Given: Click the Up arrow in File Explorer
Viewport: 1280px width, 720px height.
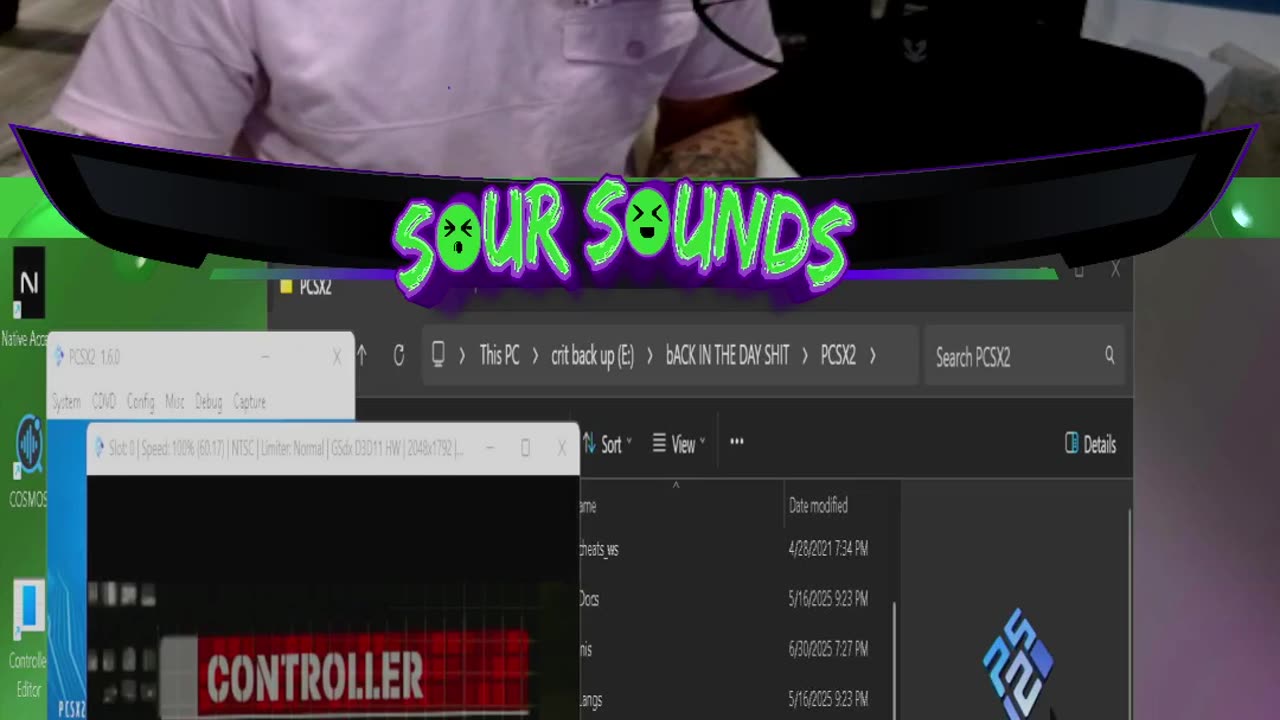Looking at the screenshot, I should coord(362,355).
